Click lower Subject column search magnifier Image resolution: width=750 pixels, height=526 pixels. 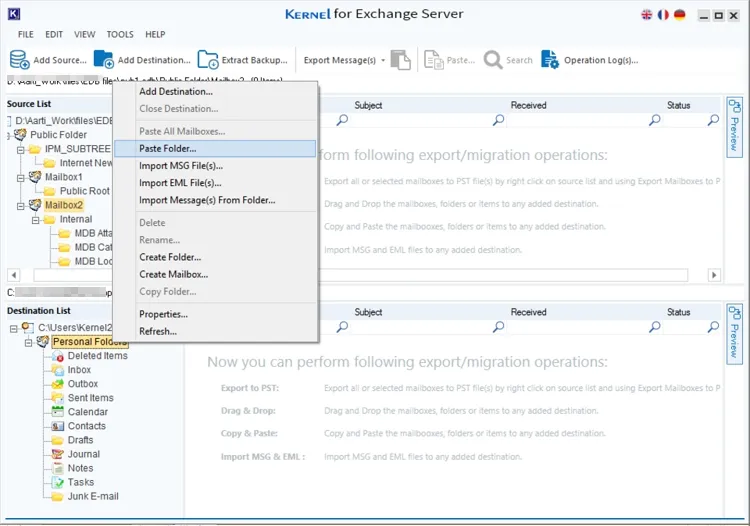(x=498, y=327)
